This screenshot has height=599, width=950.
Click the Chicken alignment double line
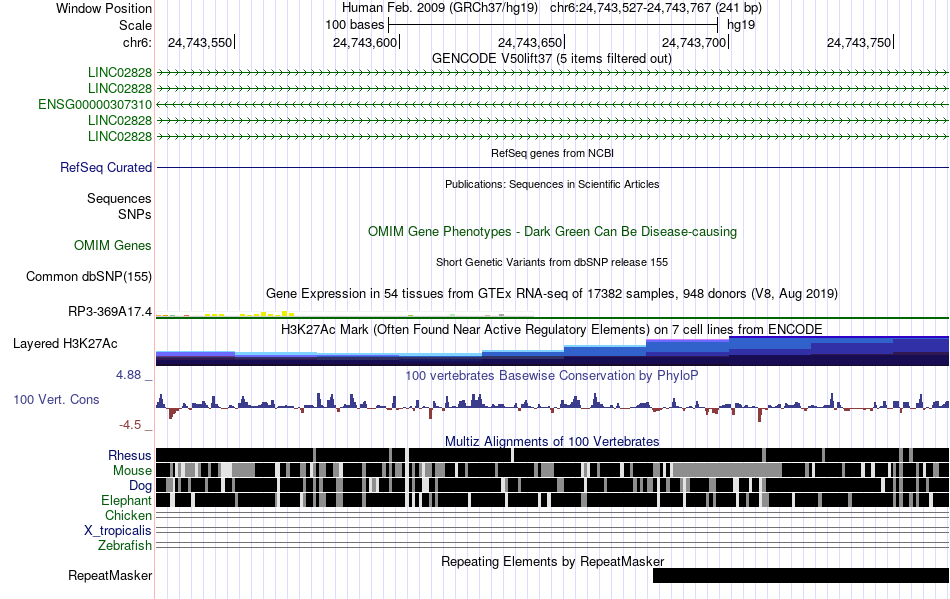(553, 515)
